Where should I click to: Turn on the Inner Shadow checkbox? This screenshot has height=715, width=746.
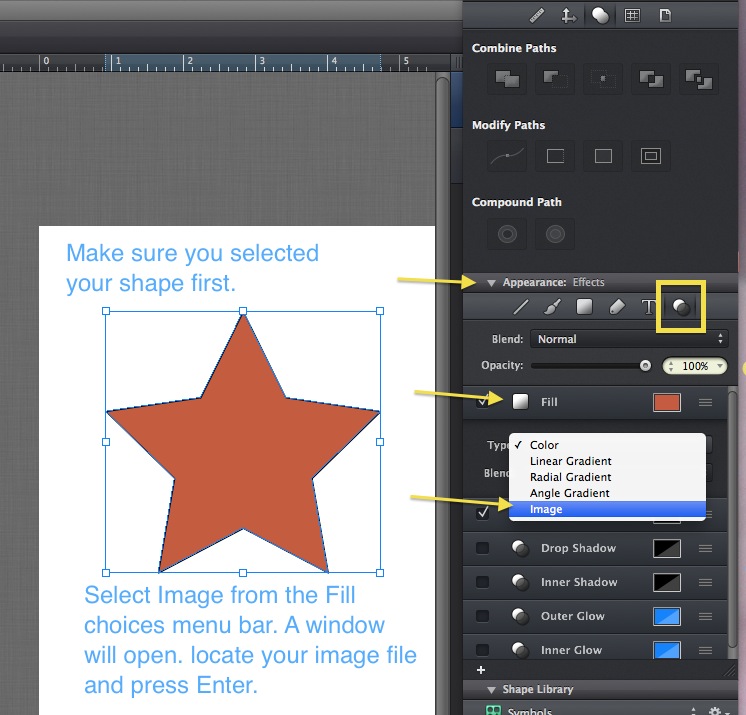pos(483,582)
